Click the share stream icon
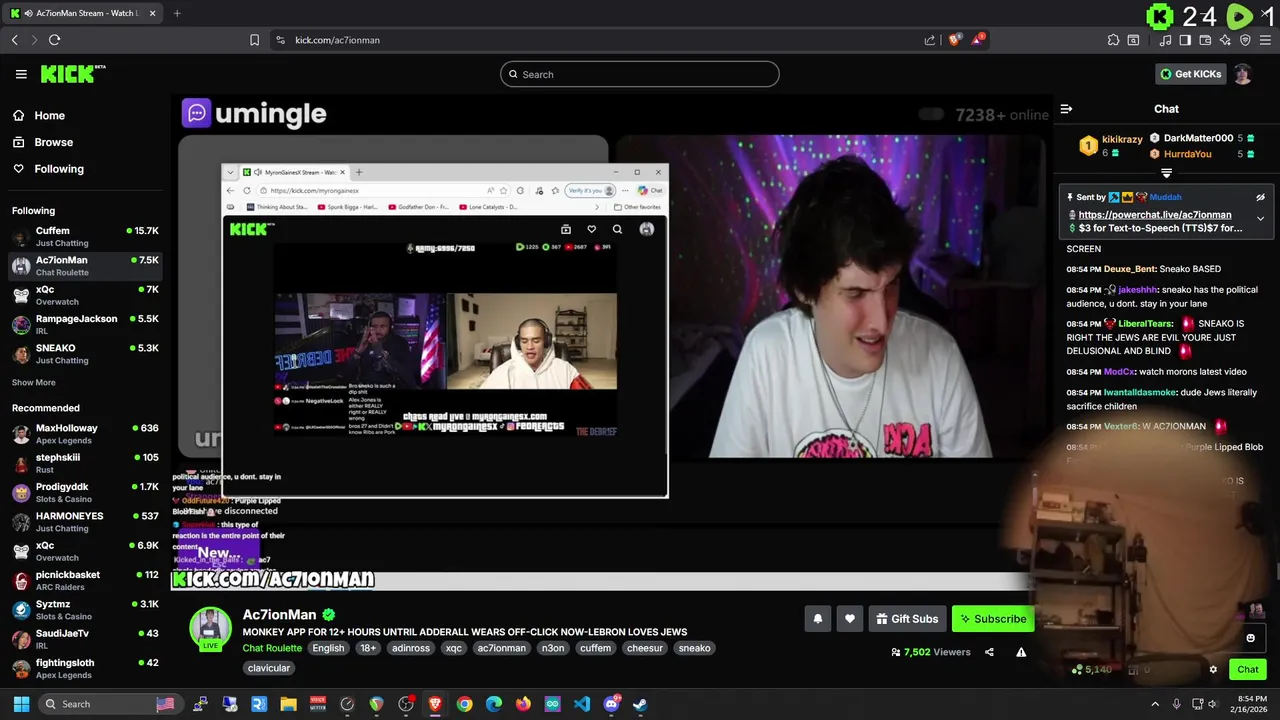The width and height of the screenshot is (1280, 720). tap(989, 652)
